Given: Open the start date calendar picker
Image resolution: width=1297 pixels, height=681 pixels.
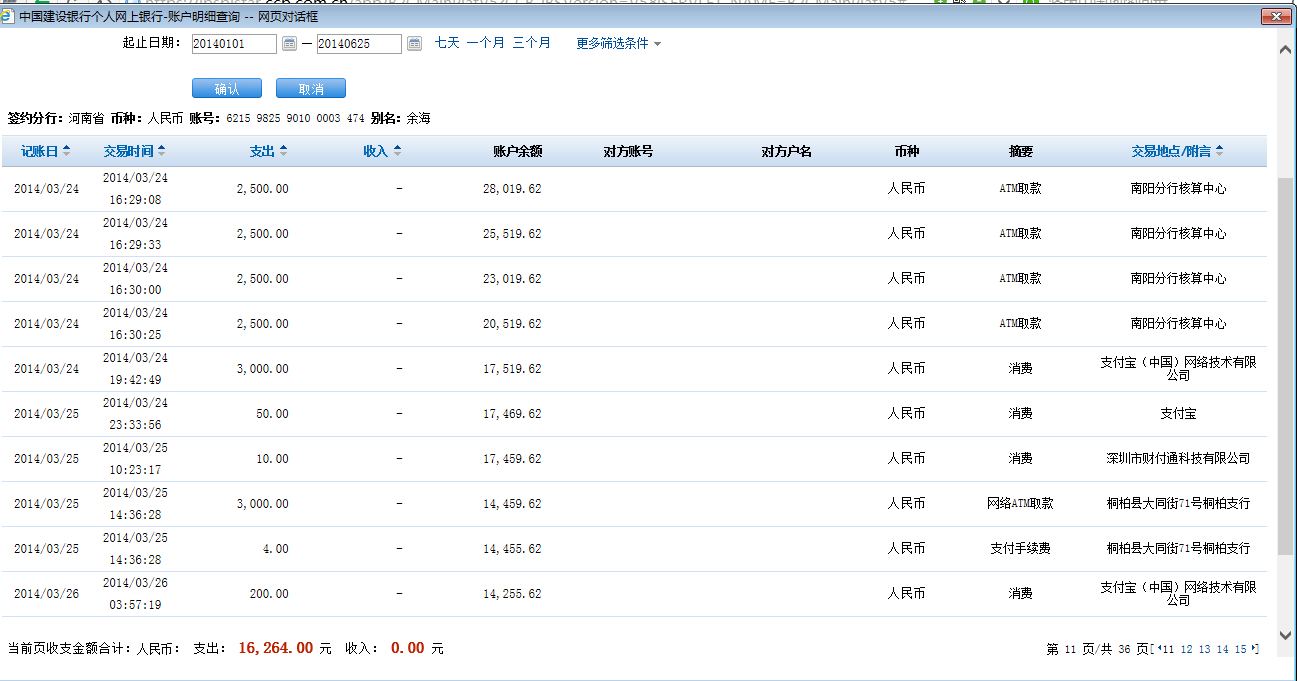Looking at the screenshot, I should point(290,44).
